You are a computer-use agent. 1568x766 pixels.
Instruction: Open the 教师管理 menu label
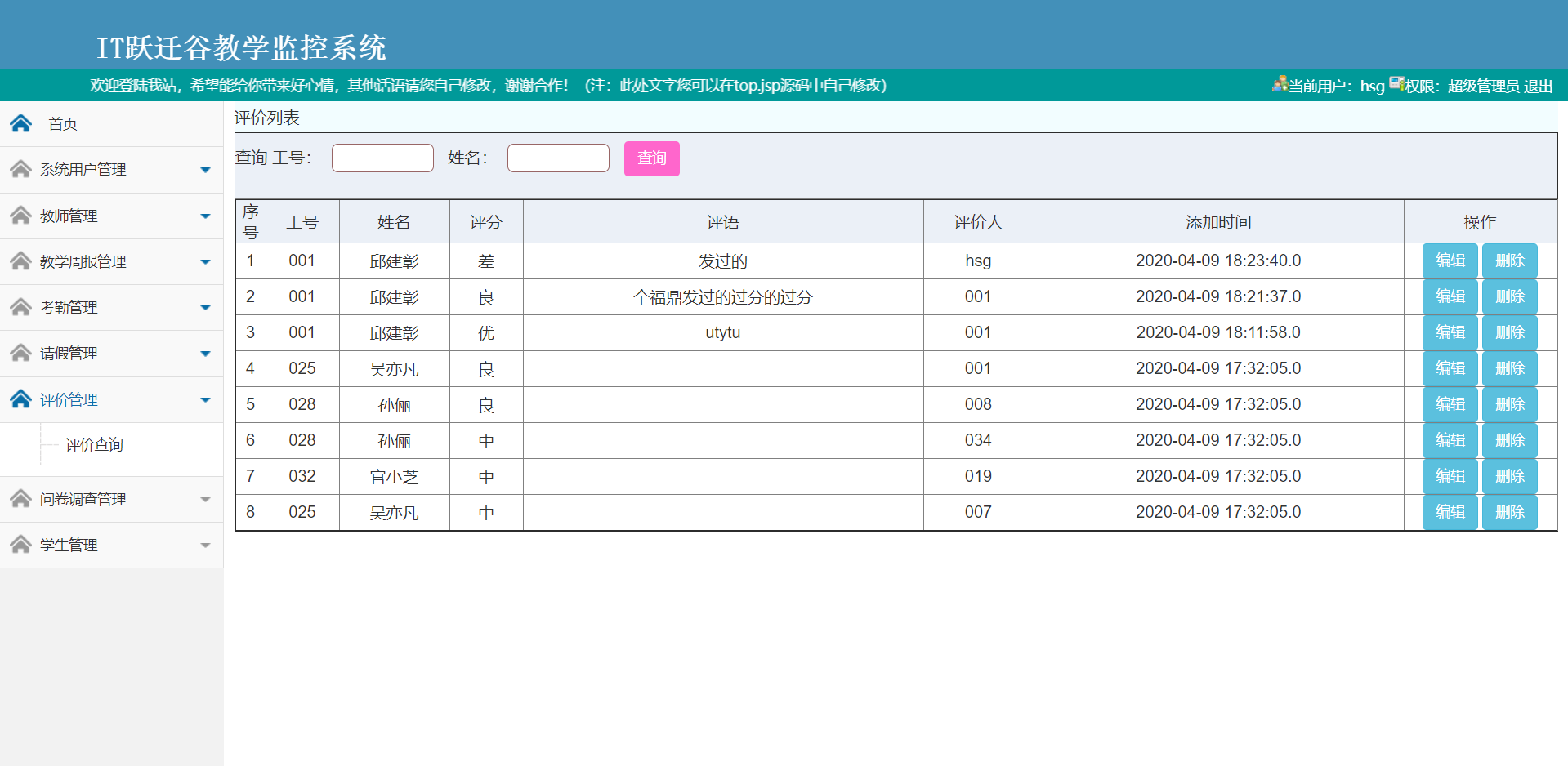69,216
